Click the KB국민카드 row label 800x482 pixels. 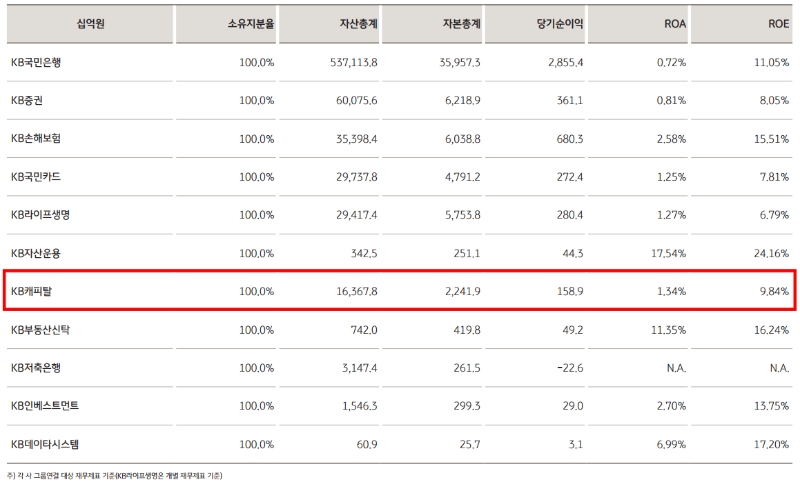37,177
